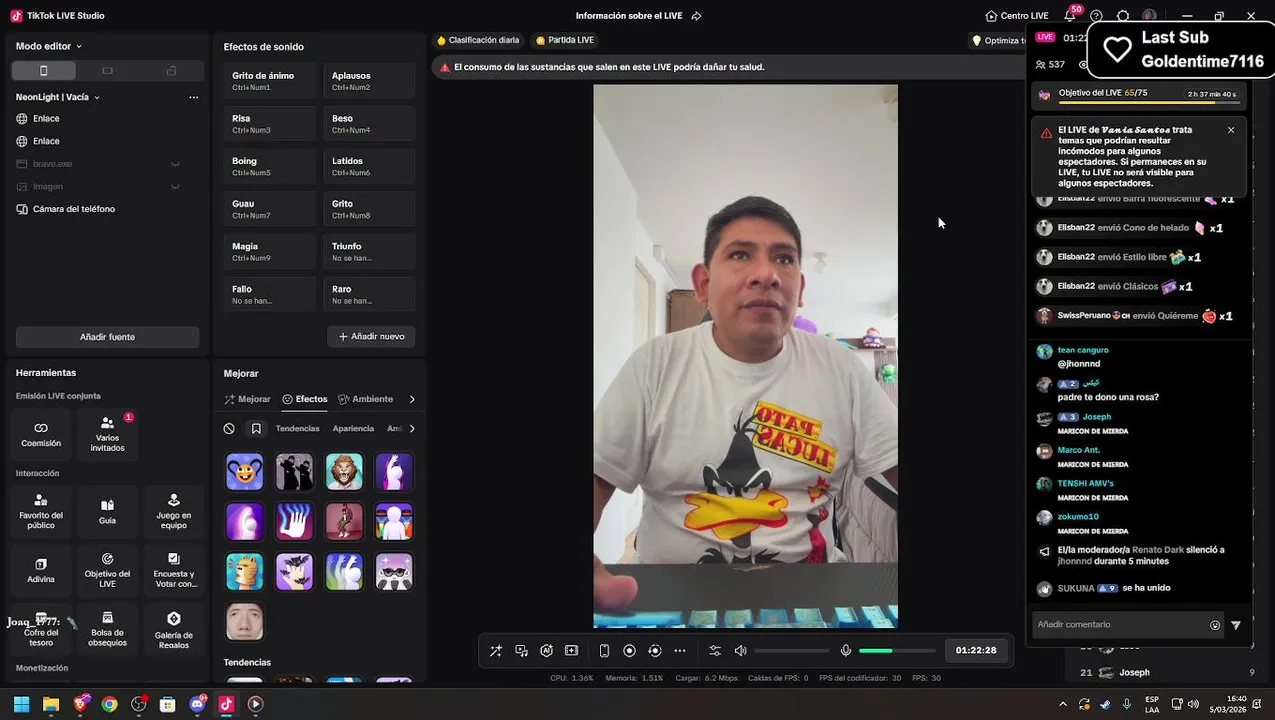The image size is (1275, 720).
Task: Open Coemisión tool
Action: pyautogui.click(x=41, y=433)
